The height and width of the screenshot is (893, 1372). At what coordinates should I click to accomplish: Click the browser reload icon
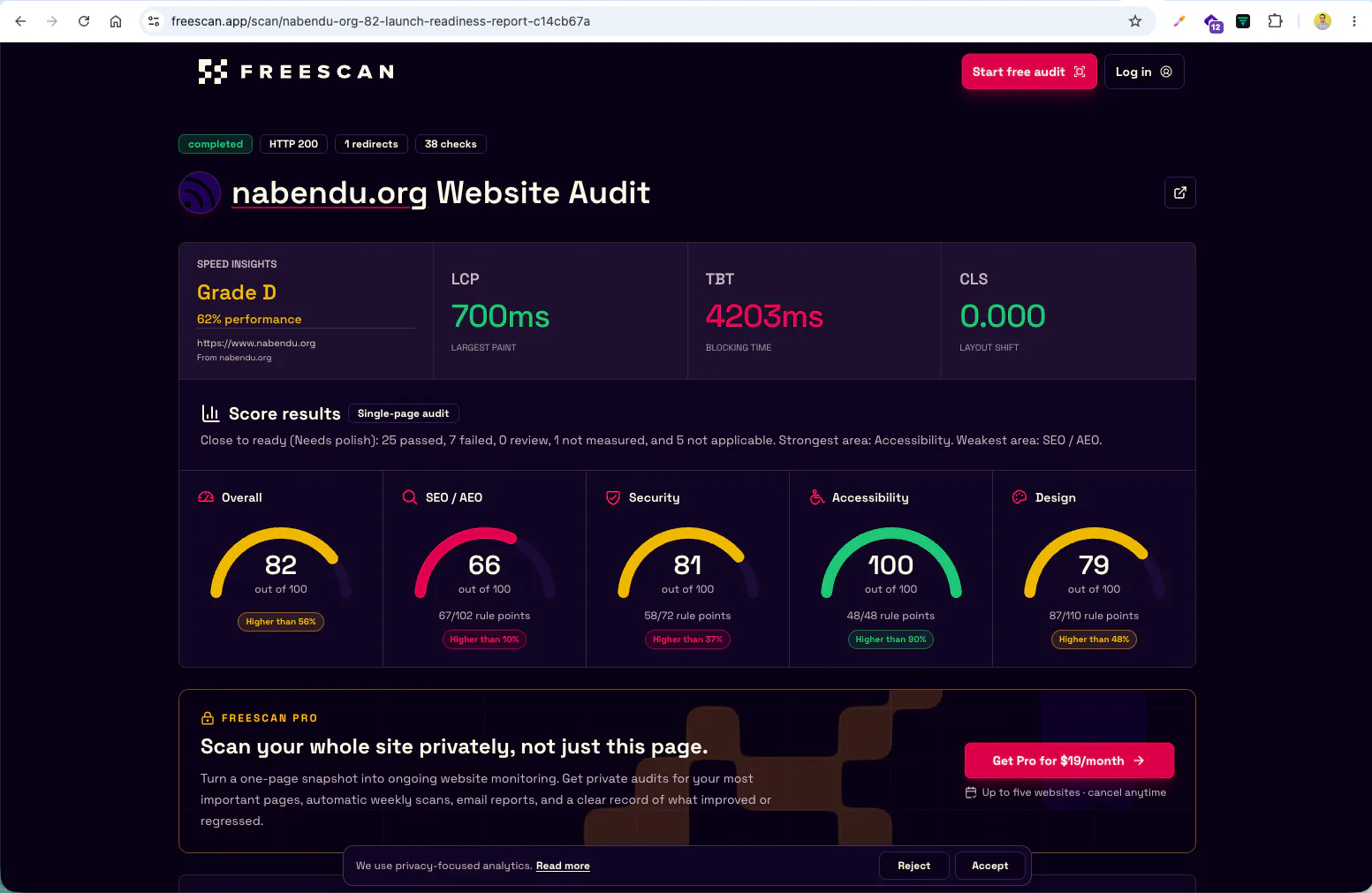(x=84, y=21)
